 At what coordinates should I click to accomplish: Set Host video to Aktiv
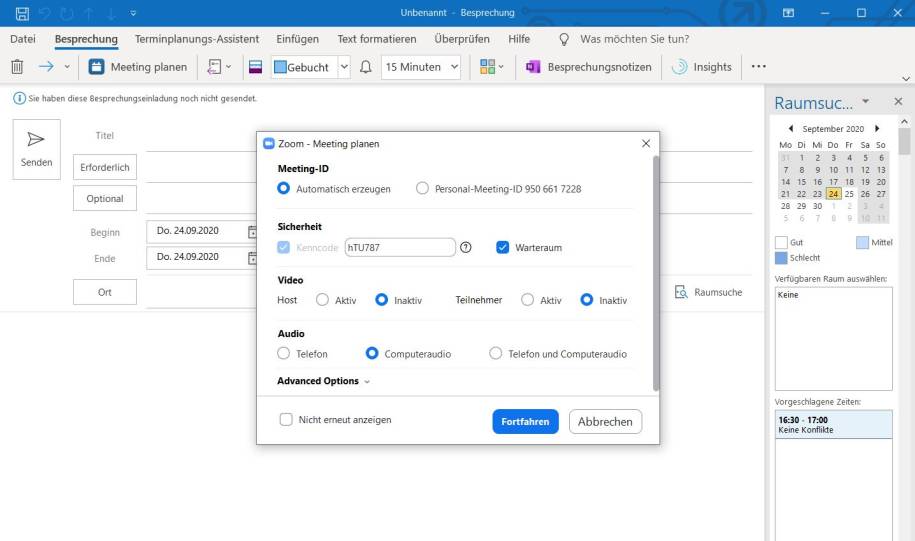[x=322, y=300]
